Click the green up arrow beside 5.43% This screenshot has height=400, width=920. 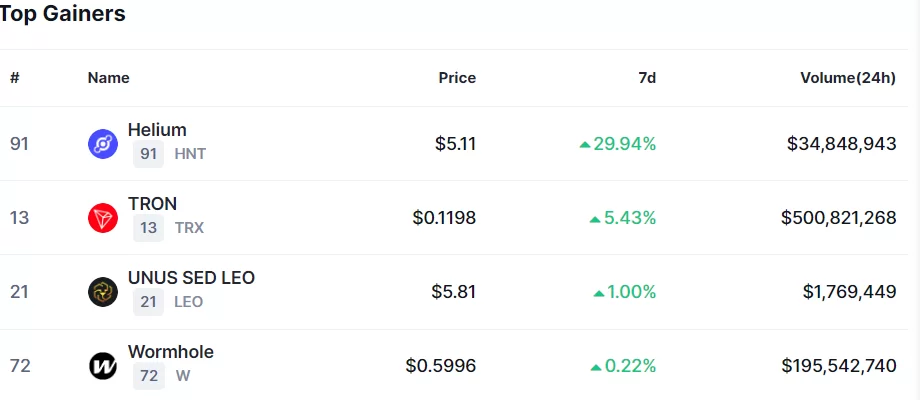[595, 219]
